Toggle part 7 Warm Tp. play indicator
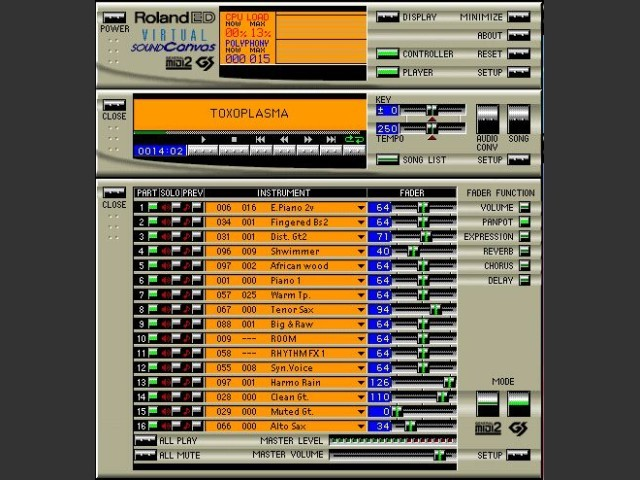The height and width of the screenshot is (480, 640). point(153,295)
